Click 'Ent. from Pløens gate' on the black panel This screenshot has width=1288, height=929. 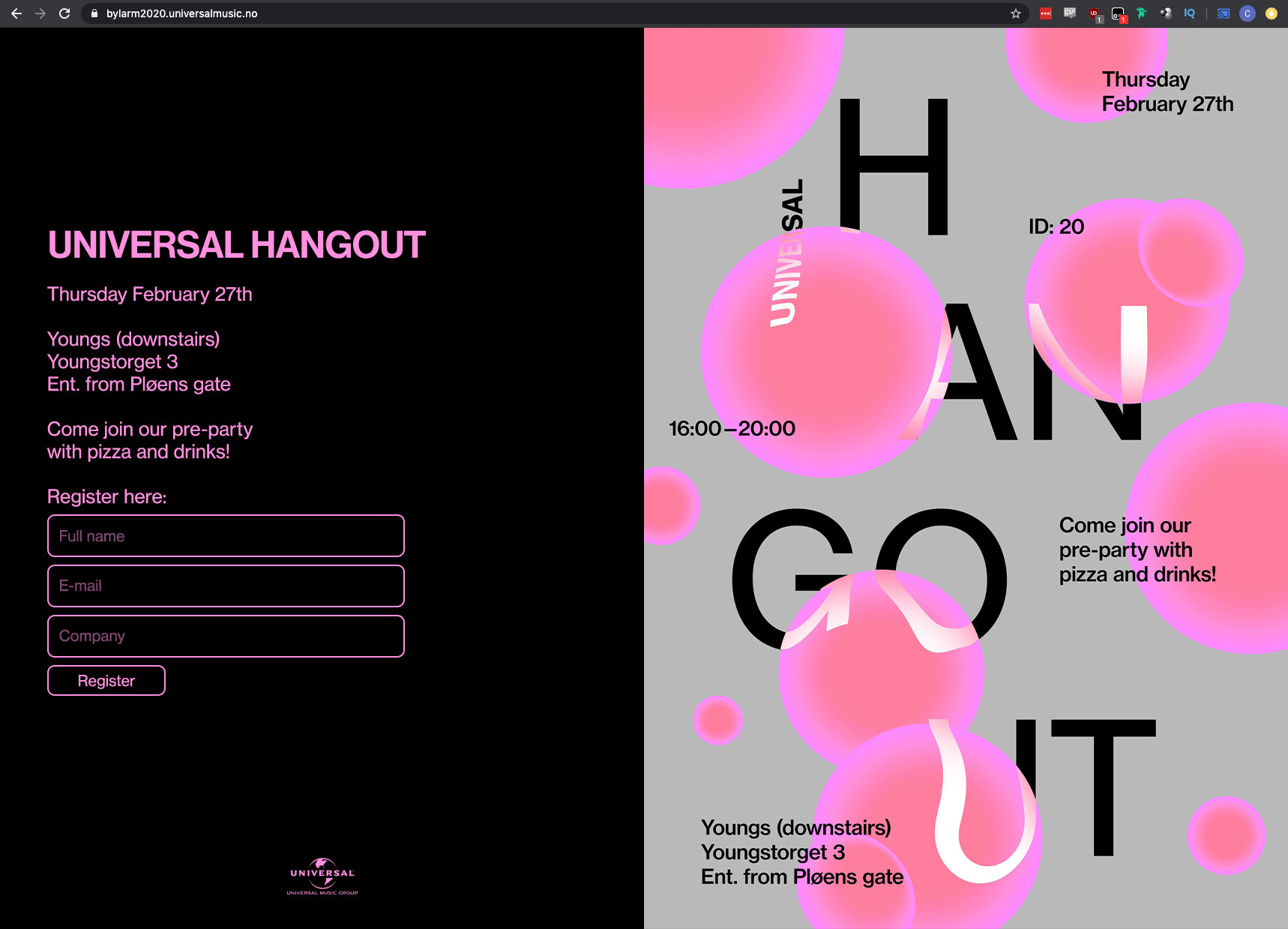point(139,384)
